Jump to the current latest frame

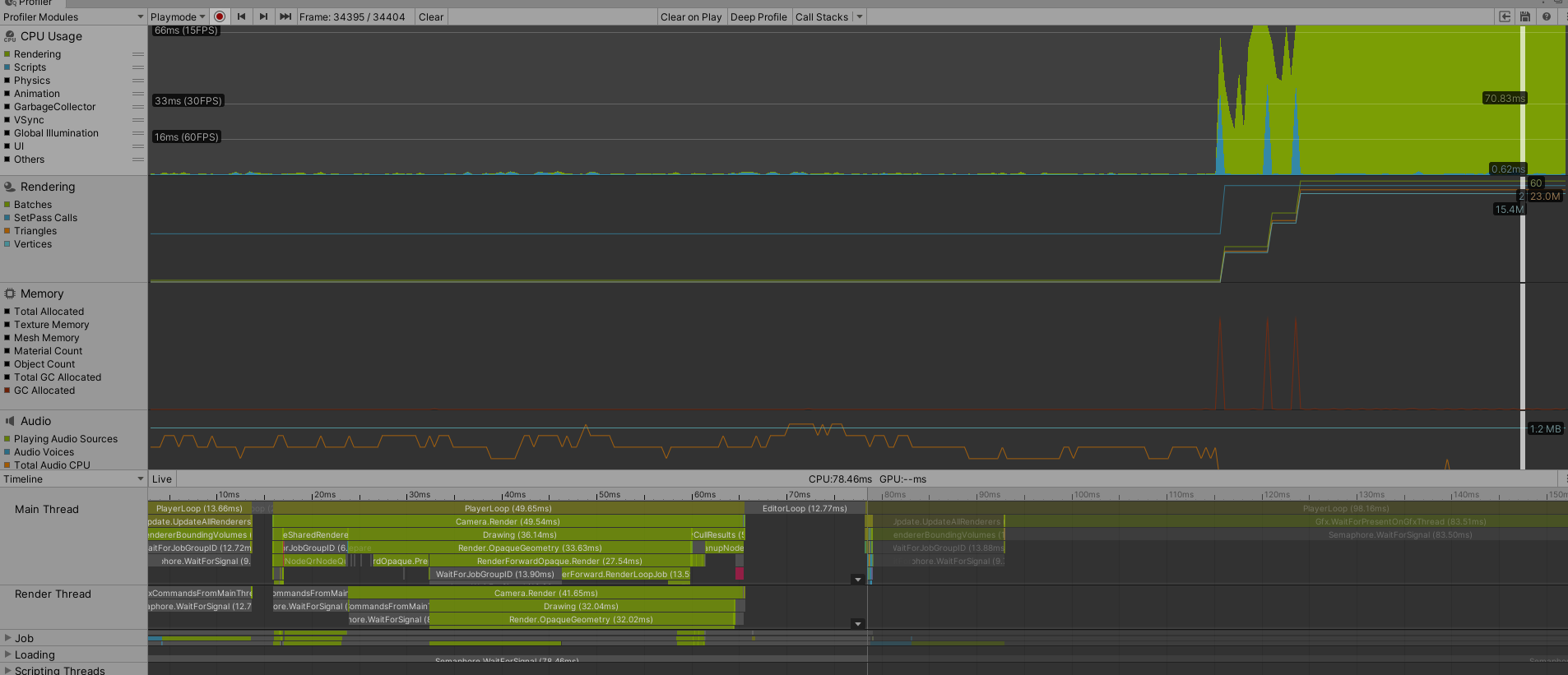point(285,16)
